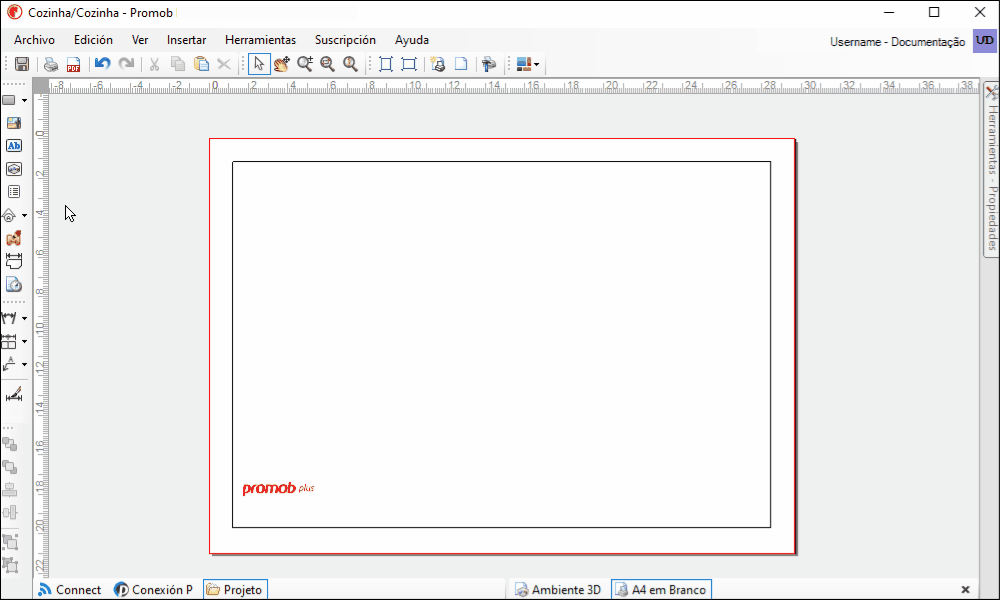1000x600 pixels.
Task: Click the document with clock icon
Action: click(13, 284)
